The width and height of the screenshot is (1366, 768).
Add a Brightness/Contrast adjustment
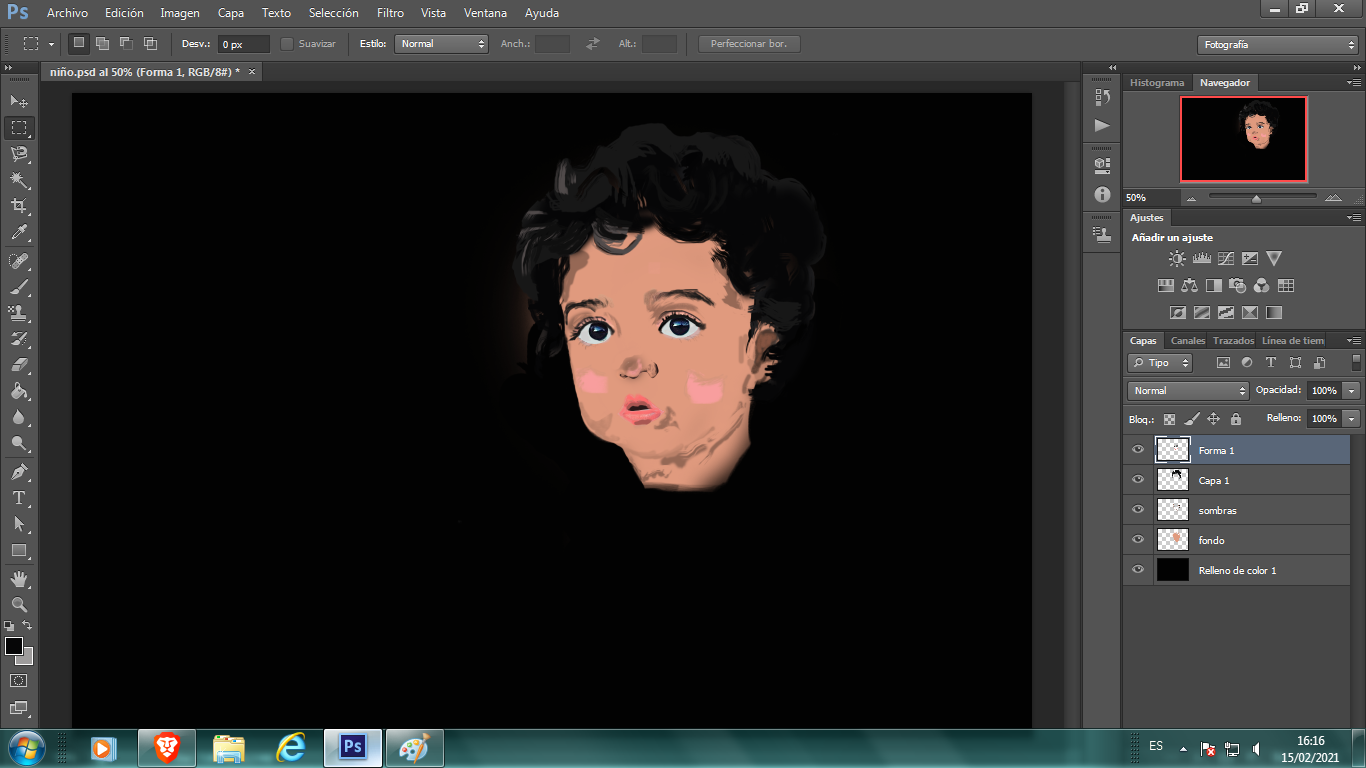point(1177,258)
